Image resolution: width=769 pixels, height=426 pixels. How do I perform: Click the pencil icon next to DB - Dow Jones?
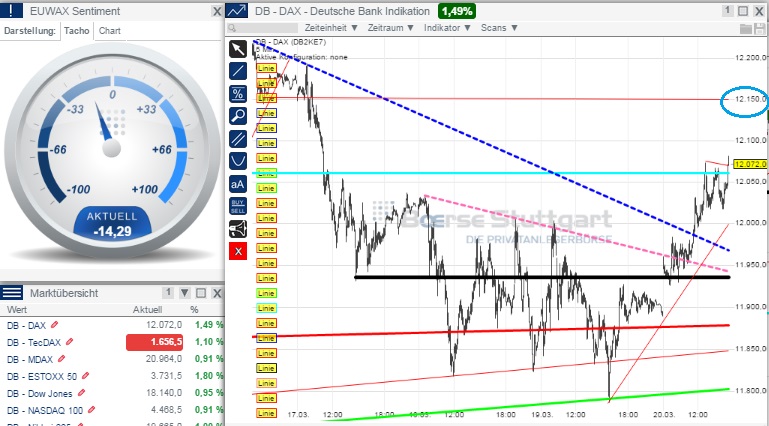[x=81, y=393]
